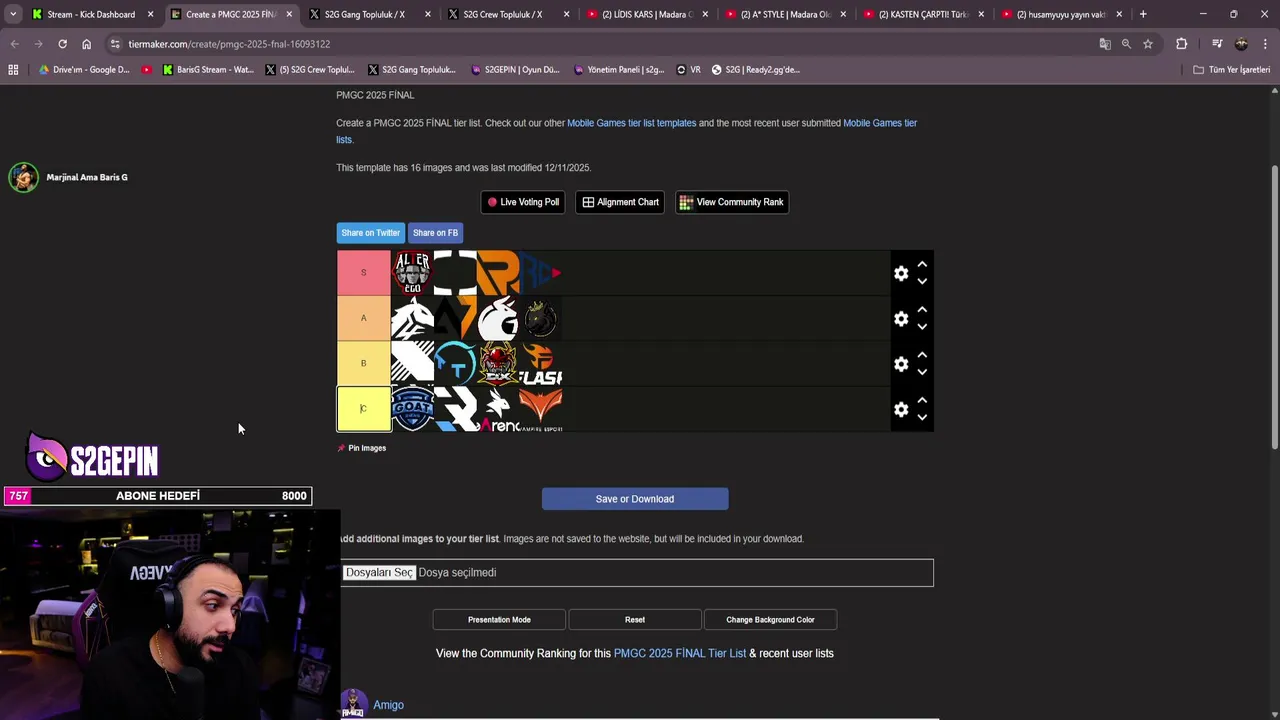Open the Amigo user link
The height and width of the screenshot is (720, 1280).
click(x=388, y=705)
